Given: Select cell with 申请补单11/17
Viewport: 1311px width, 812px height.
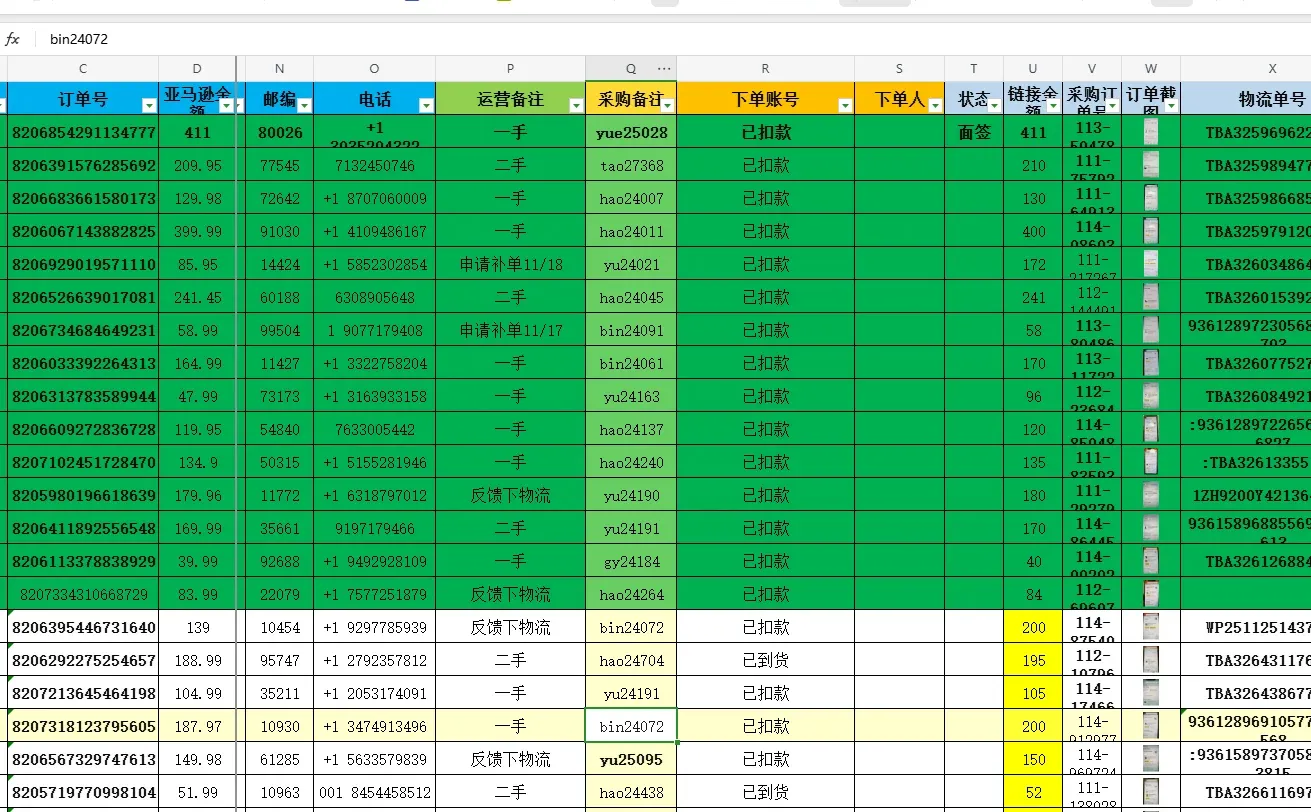Looking at the screenshot, I should point(510,330).
